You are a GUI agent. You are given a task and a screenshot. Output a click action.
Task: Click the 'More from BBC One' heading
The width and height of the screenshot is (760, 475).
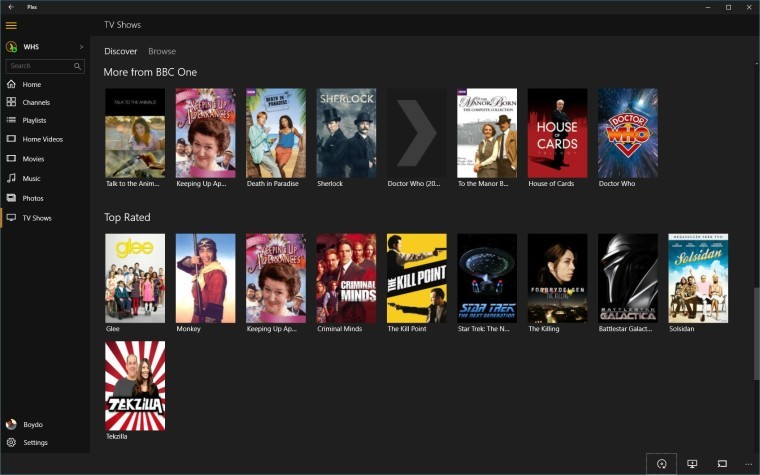click(x=150, y=72)
